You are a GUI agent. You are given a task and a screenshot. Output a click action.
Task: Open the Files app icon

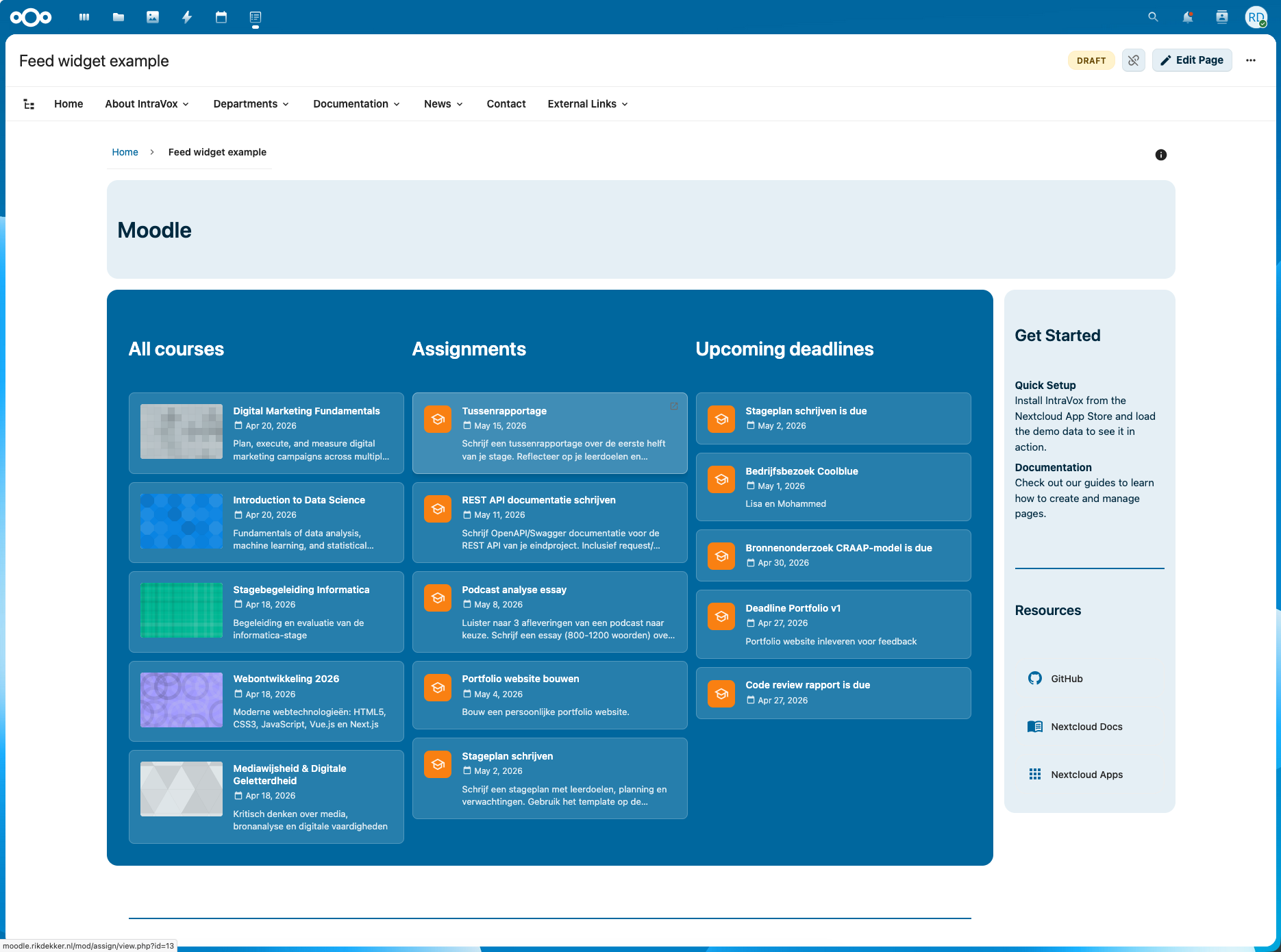(x=119, y=17)
